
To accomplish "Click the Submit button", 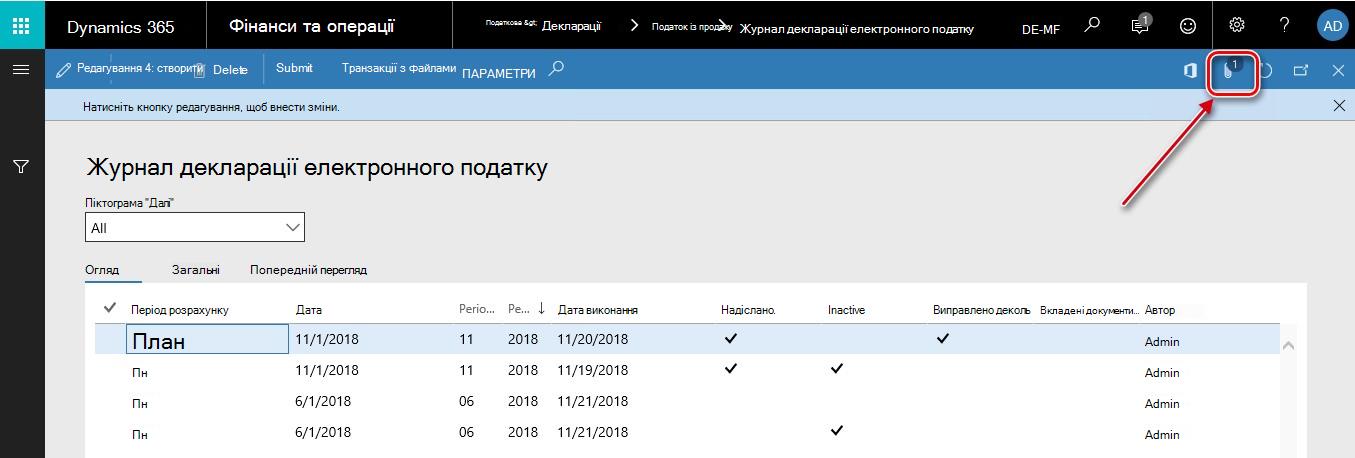I will coord(294,68).
